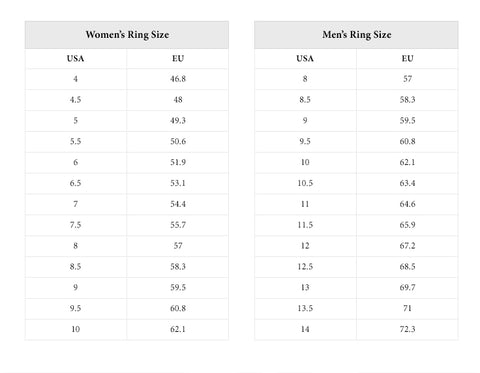The width and height of the screenshot is (480, 373).
Task: Click women's EU value 62.1 in last row
Action: point(178,329)
